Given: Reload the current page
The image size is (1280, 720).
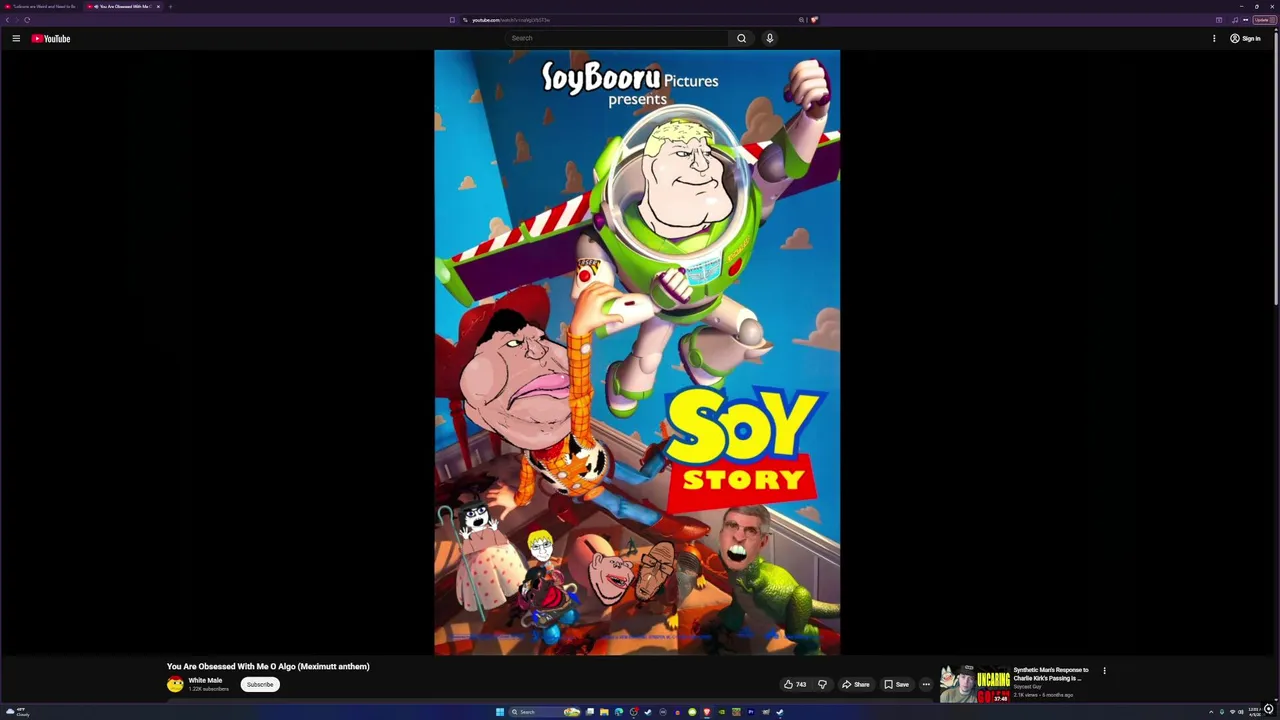Looking at the screenshot, I should 27,20.
